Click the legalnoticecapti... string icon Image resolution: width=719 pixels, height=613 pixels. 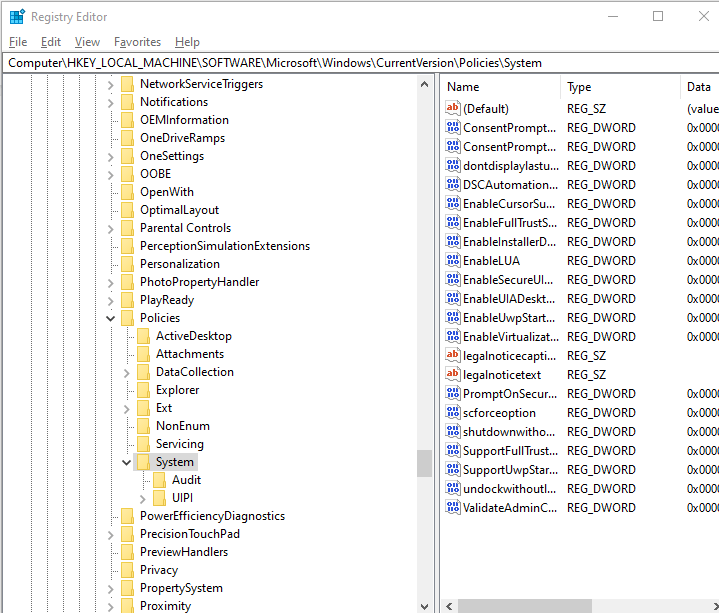(453, 355)
